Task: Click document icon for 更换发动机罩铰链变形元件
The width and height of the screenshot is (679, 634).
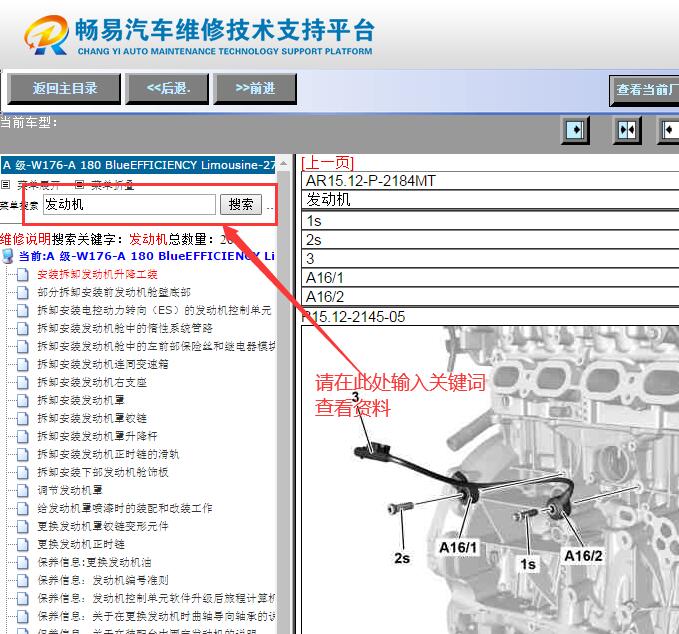Action: pos(23,527)
